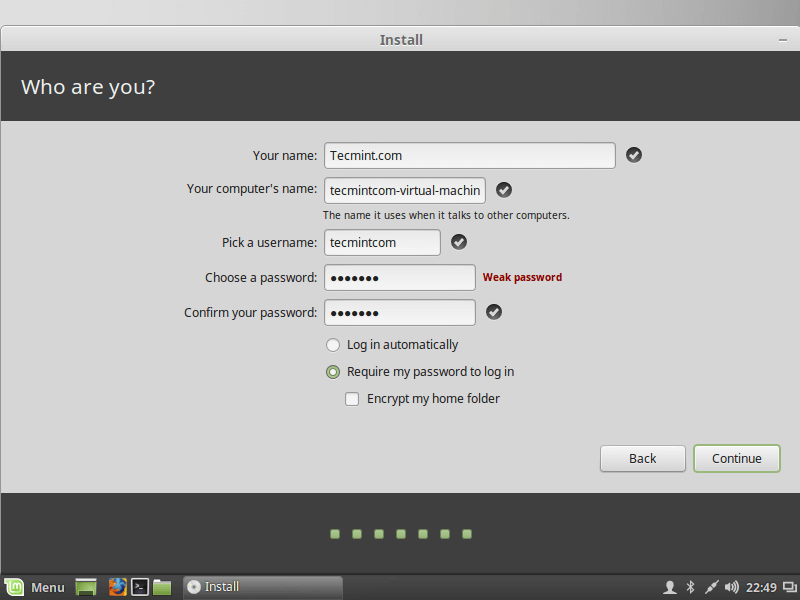Launch Firefox from the panel
The width and height of the screenshot is (800, 600).
tap(117, 587)
